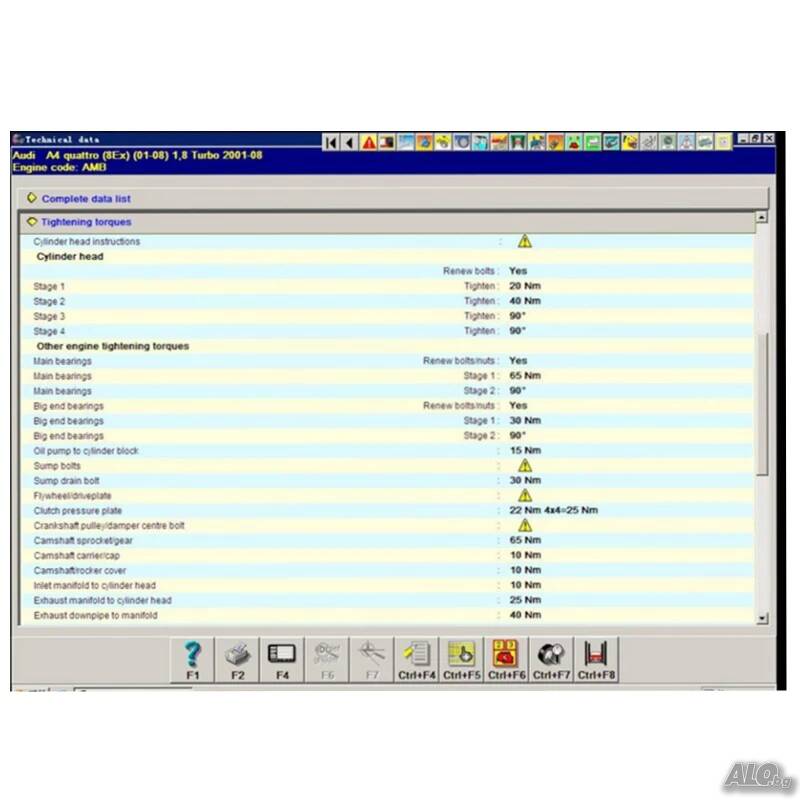The image size is (800, 800).
Task: Select the "Exhaust manifold to cylinder head" label
Action: coord(103,601)
